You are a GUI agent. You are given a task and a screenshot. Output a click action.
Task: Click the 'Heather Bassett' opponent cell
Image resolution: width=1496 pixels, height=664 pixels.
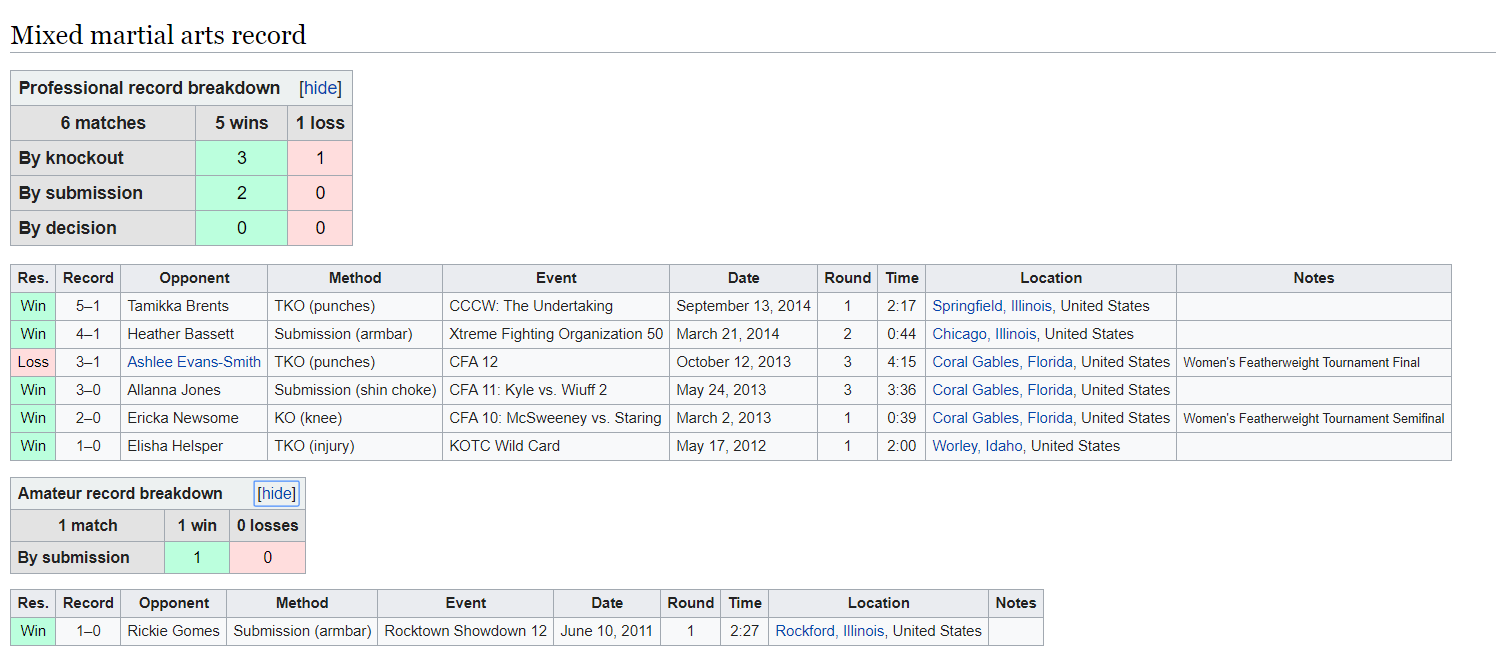pyautogui.click(x=194, y=334)
